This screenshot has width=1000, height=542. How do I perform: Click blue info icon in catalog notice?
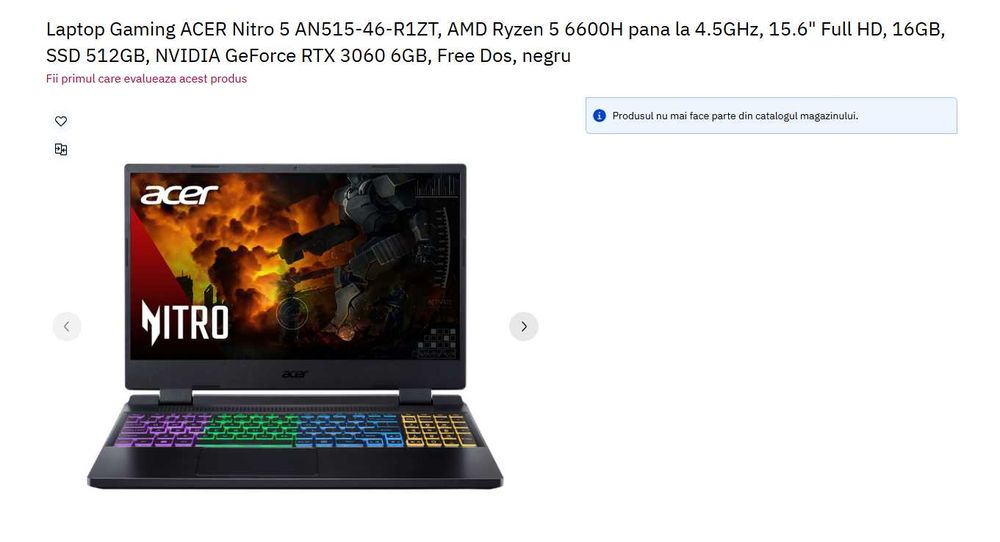click(x=599, y=115)
